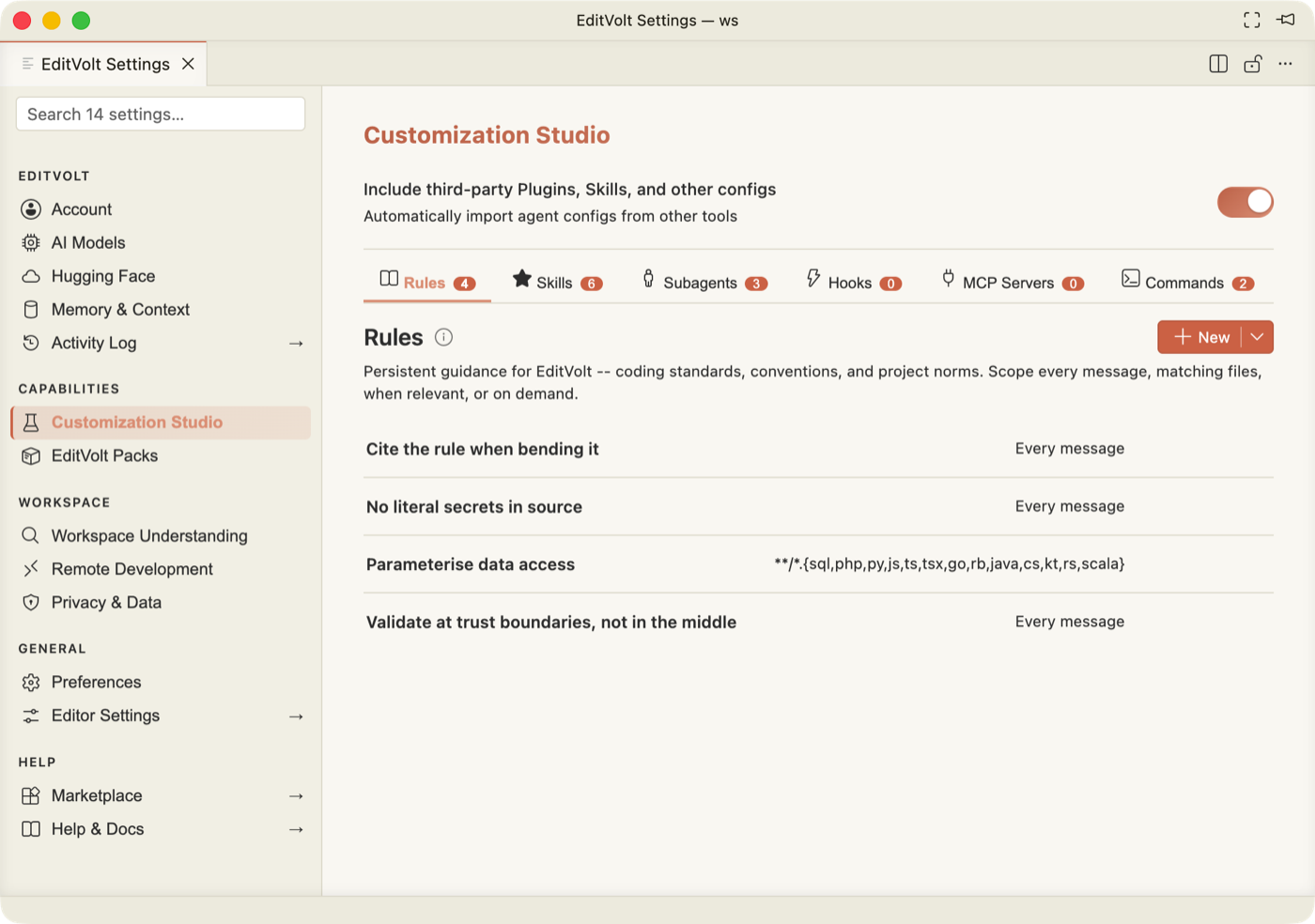Click the fullscreen brackets icon in title bar
1315x924 pixels.
click(1252, 20)
